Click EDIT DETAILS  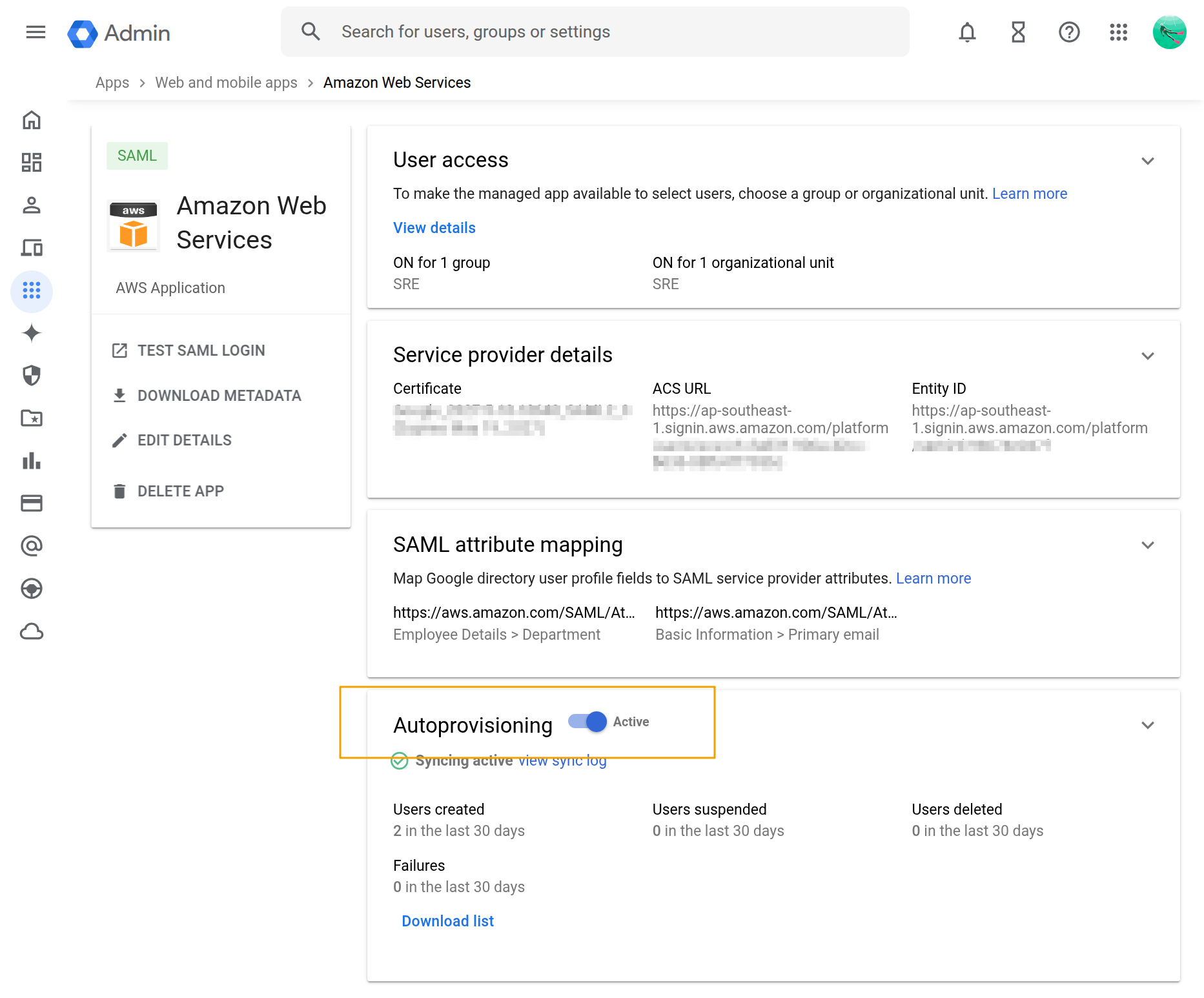pyautogui.click(x=172, y=440)
